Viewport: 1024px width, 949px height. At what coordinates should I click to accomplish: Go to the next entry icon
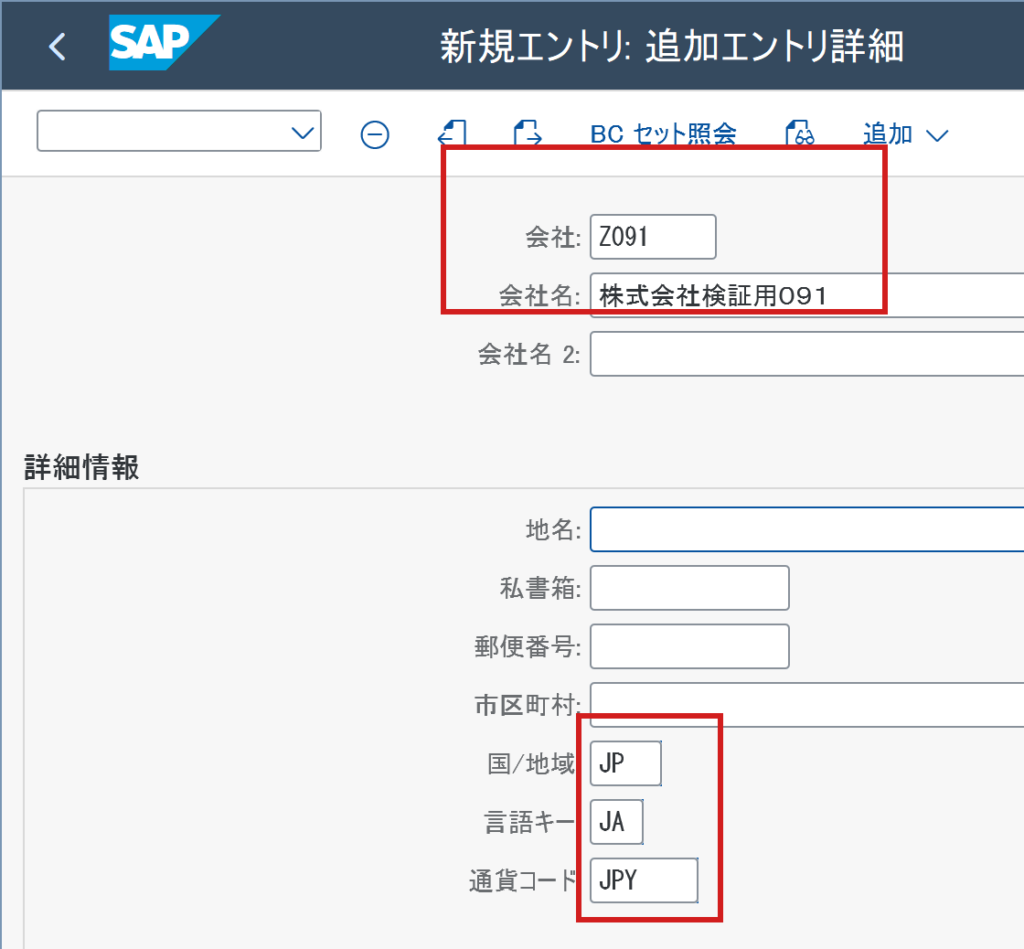pos(528,133)
